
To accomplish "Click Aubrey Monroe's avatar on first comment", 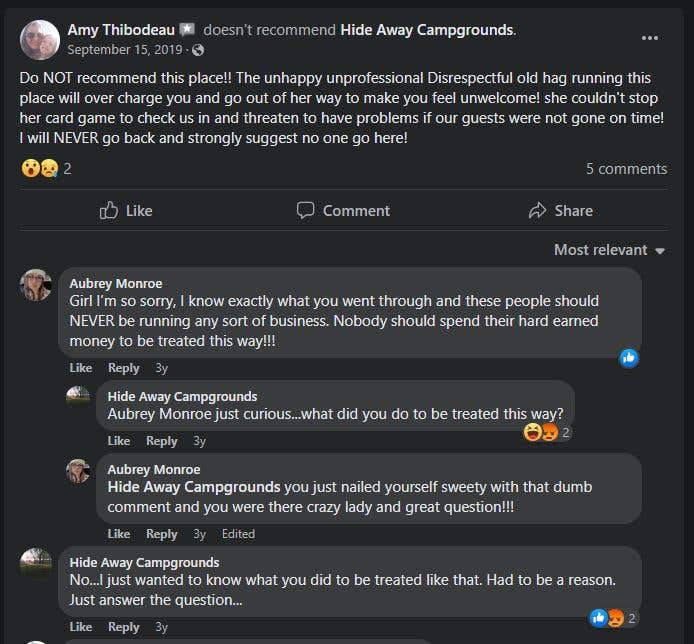I will (36, 285).
